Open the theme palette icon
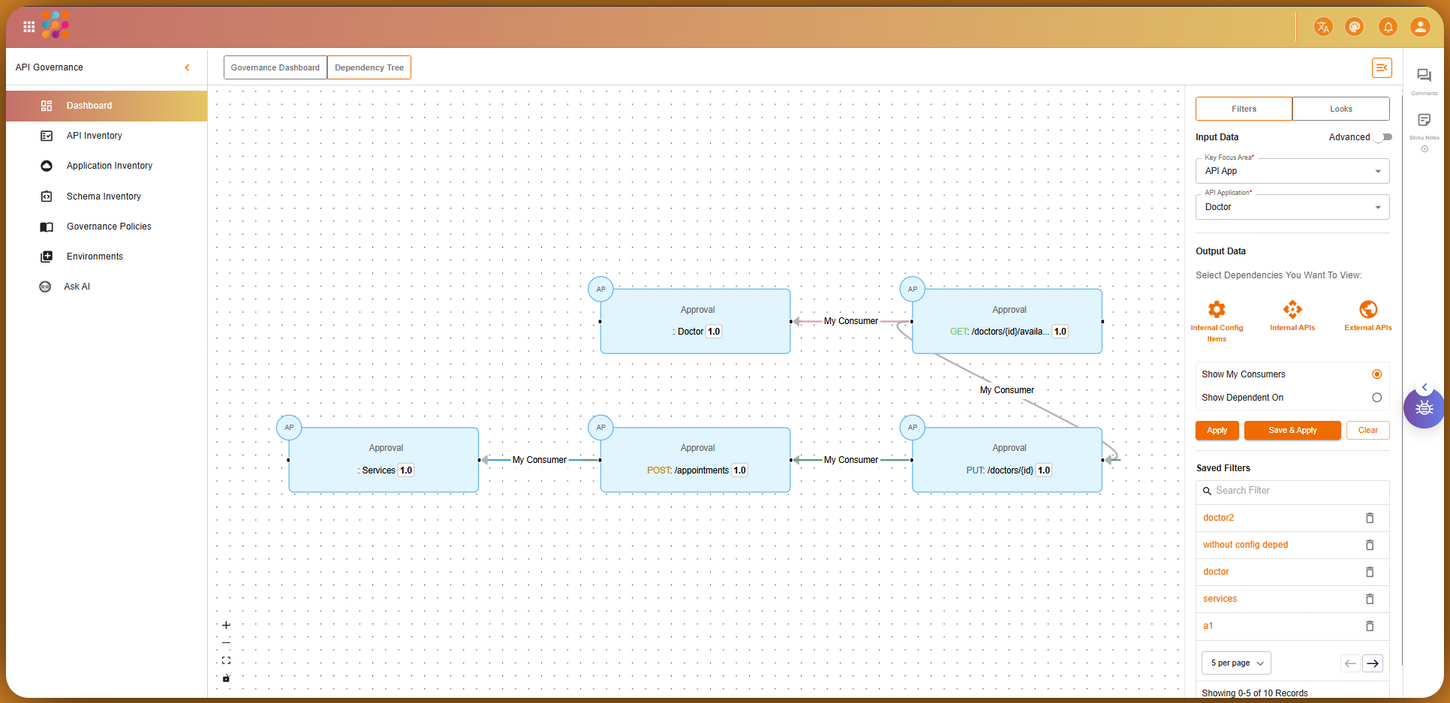 tap(1355, 27)
